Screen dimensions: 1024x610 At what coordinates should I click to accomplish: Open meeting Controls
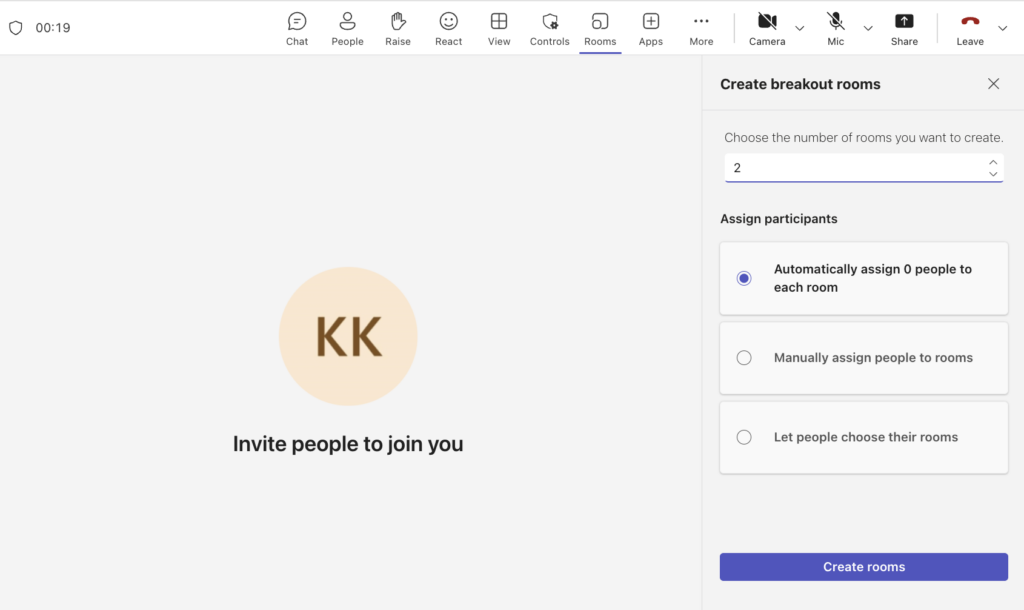coord(549,28)
